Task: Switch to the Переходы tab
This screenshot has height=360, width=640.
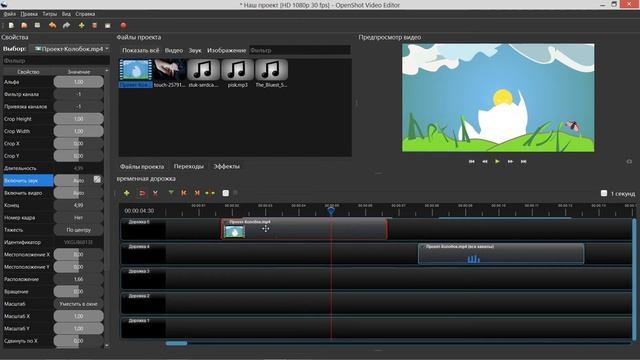Action: click(x=189, y=167)
